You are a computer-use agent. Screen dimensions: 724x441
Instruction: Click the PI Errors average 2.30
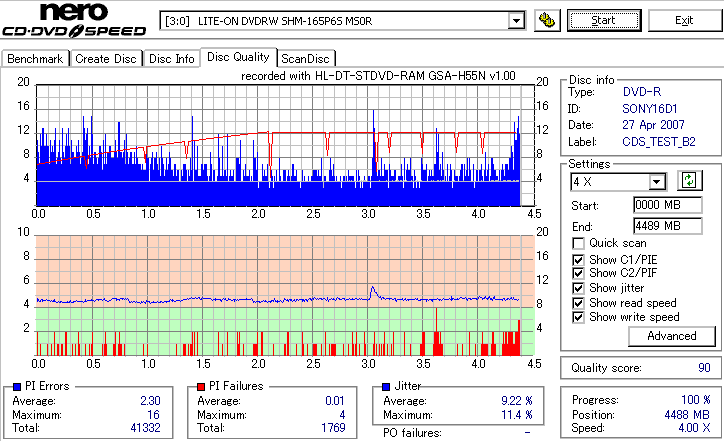point(150,401)
